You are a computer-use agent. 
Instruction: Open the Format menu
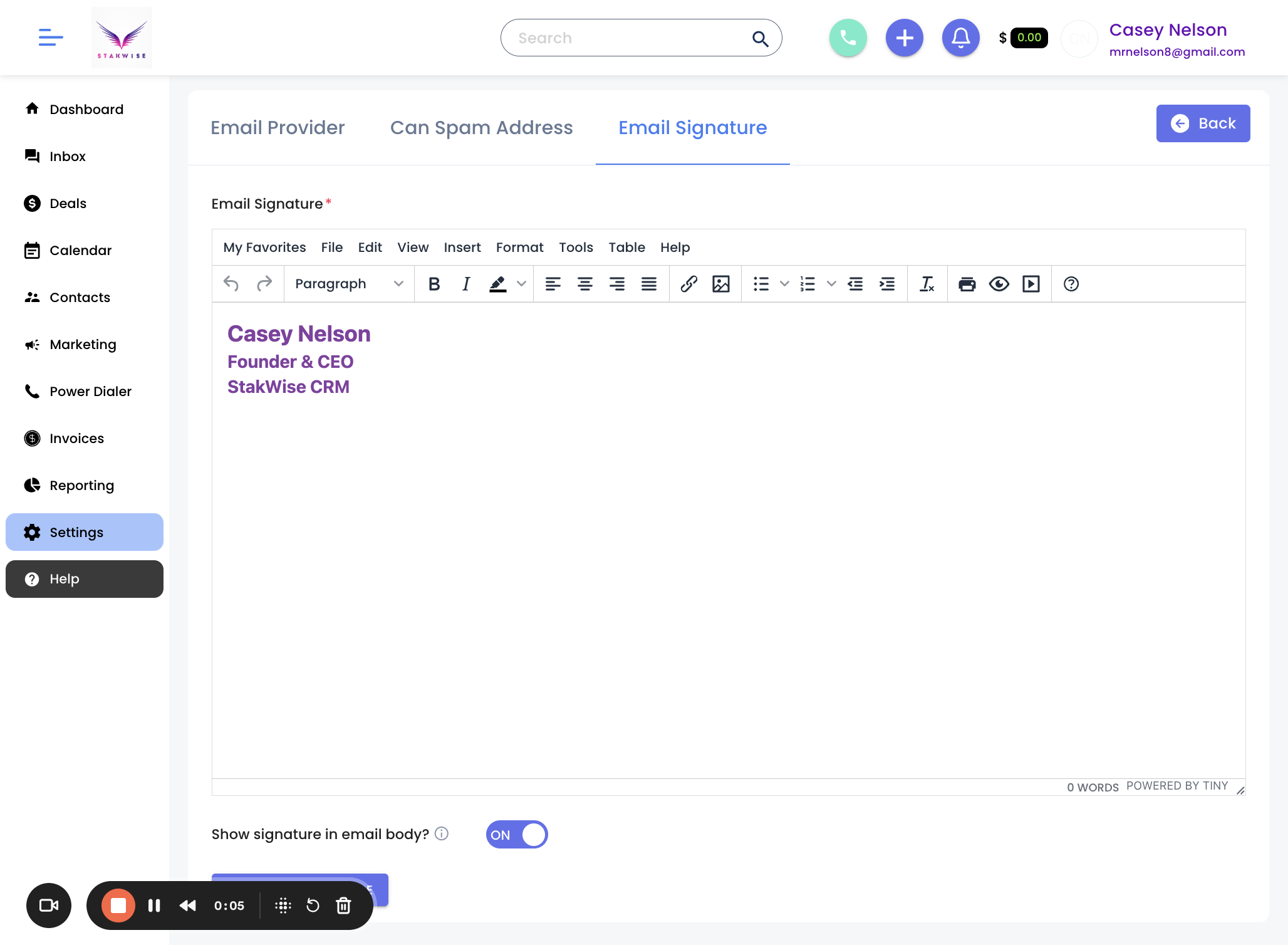(520, 248)
